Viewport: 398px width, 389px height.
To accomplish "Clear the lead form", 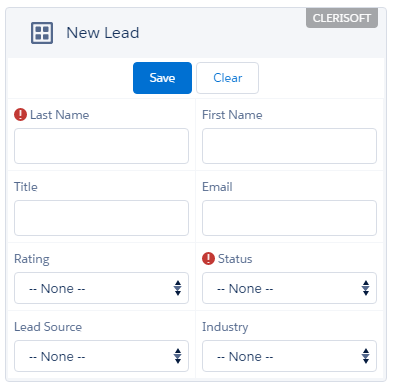I will click(x=227, y=78).
